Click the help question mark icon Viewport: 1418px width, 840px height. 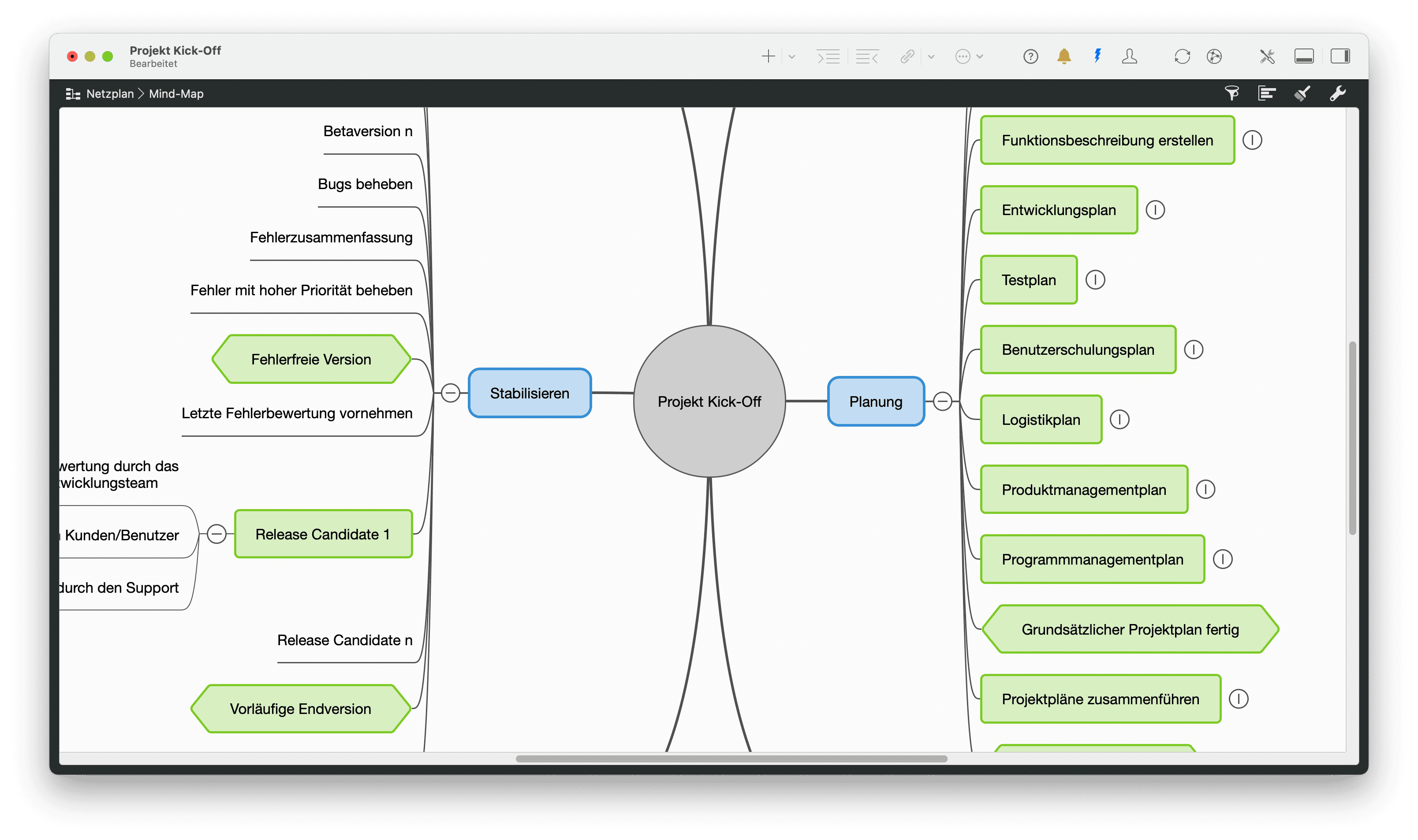click(x=1030, y=56)
